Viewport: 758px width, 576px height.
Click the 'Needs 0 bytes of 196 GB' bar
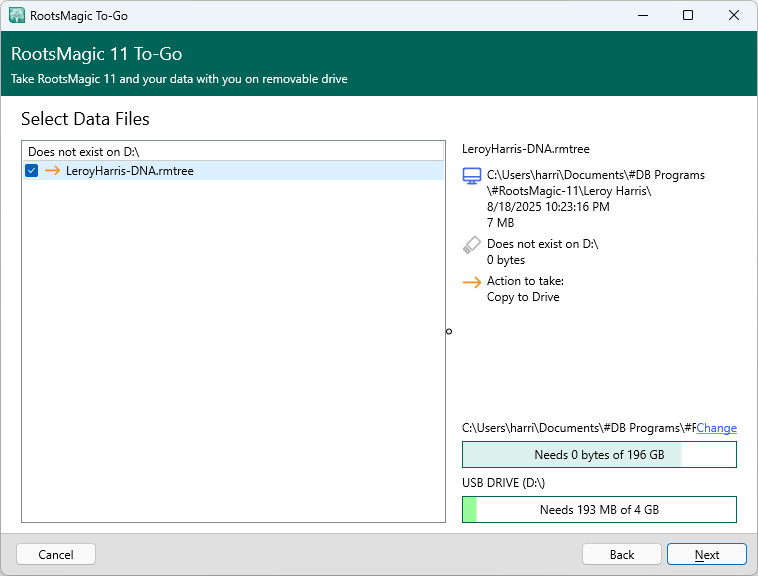point(599,455)
